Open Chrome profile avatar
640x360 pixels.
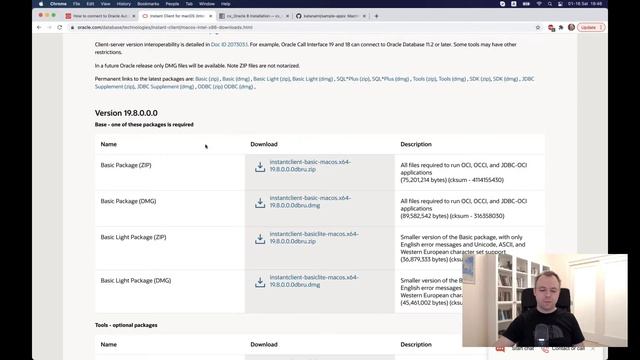pyautogui.click(x=571, y=27)
